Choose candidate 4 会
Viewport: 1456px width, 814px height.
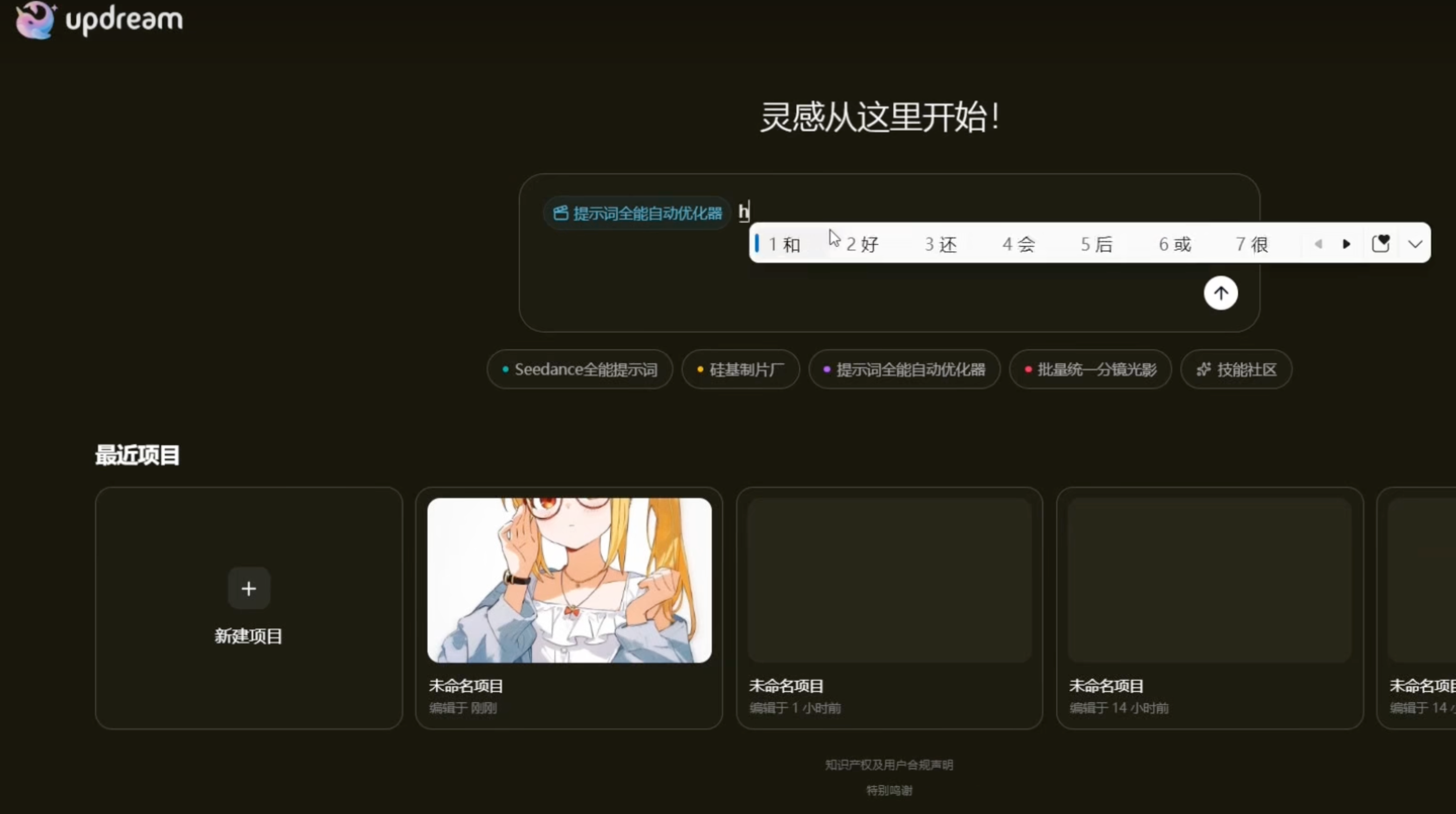[1019, 244]
